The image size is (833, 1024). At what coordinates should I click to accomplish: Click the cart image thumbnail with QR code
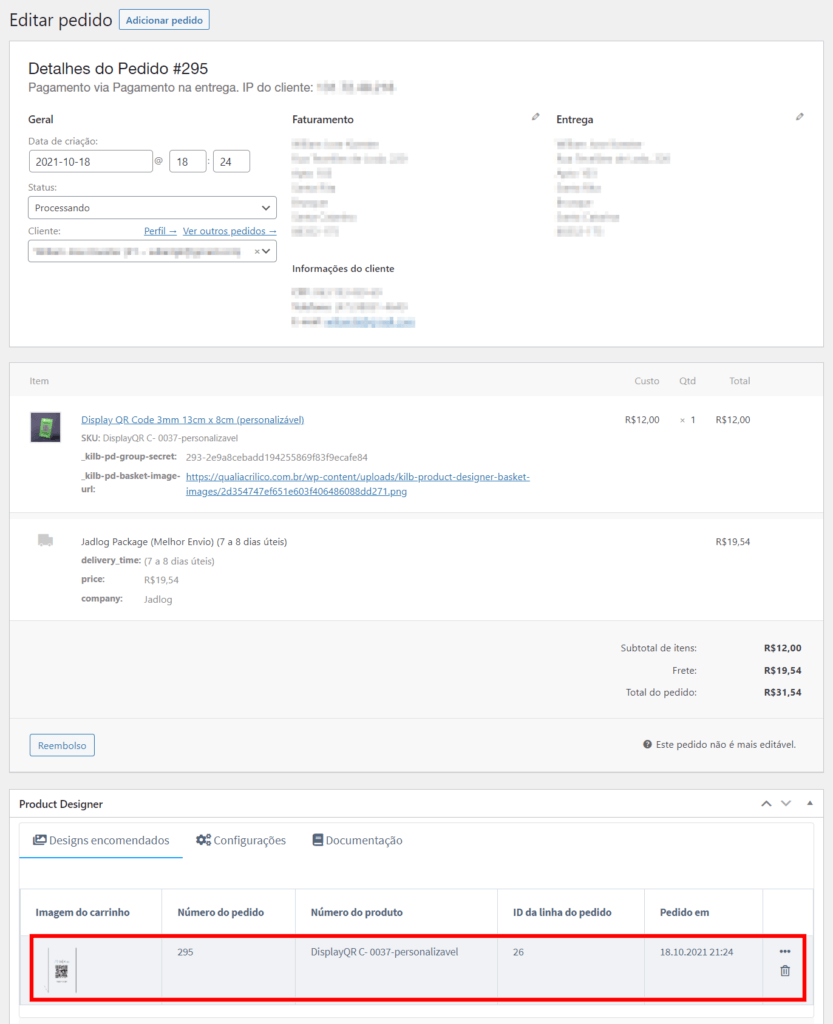point(61,970)
